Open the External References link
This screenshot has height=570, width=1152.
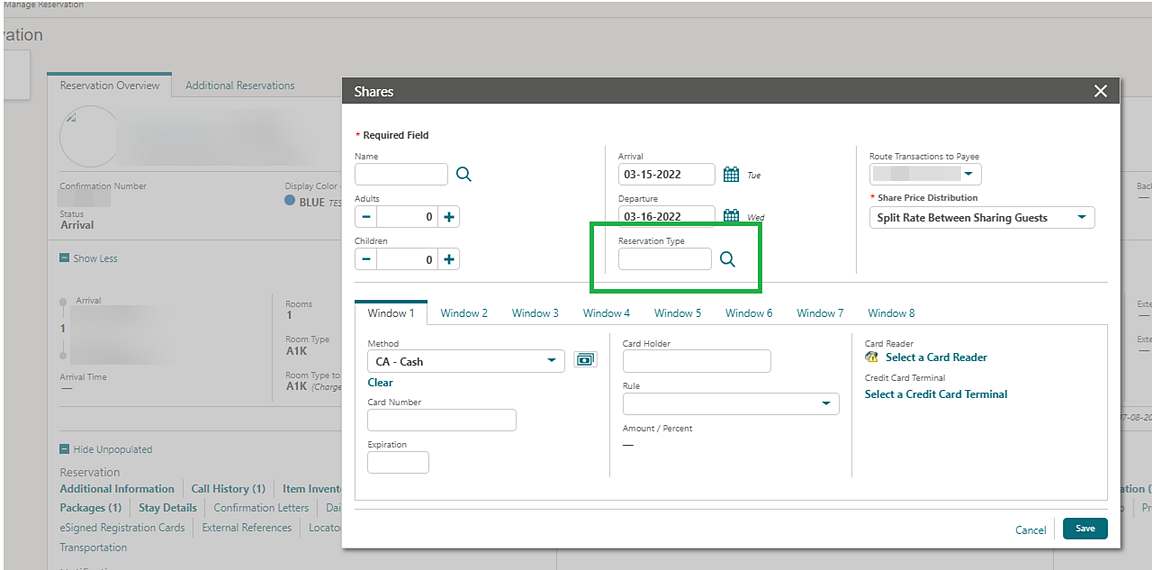[x=247, y=527]
